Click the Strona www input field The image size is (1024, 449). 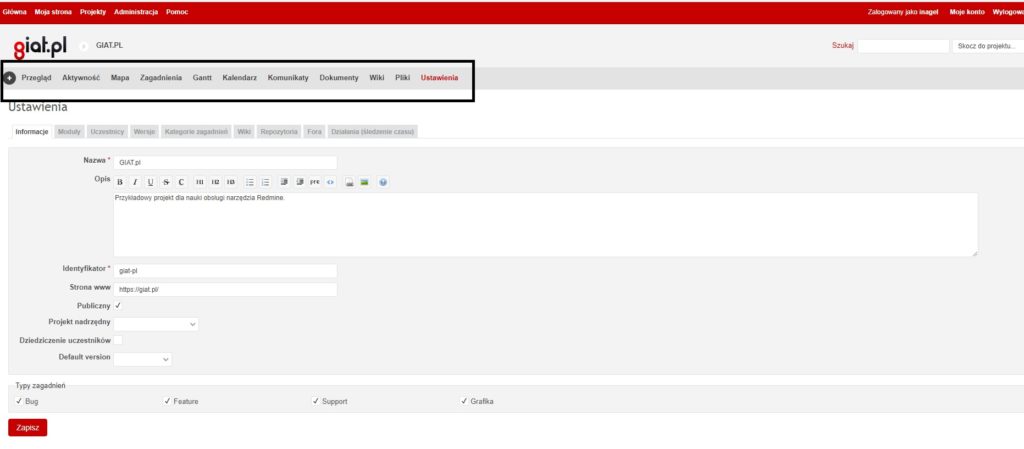pyautogui.click(x=225, y=289)
